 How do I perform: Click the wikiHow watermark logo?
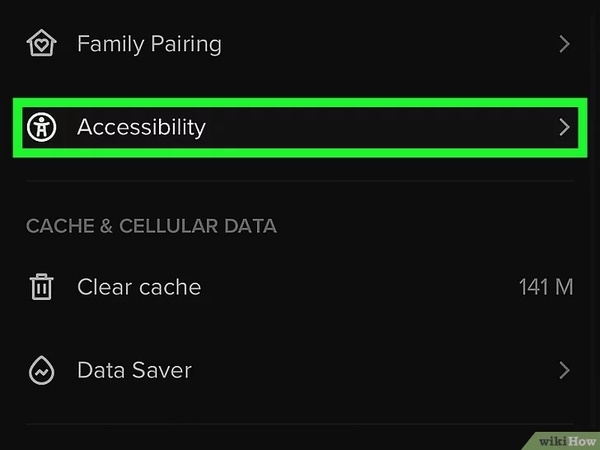coord(564,440)
